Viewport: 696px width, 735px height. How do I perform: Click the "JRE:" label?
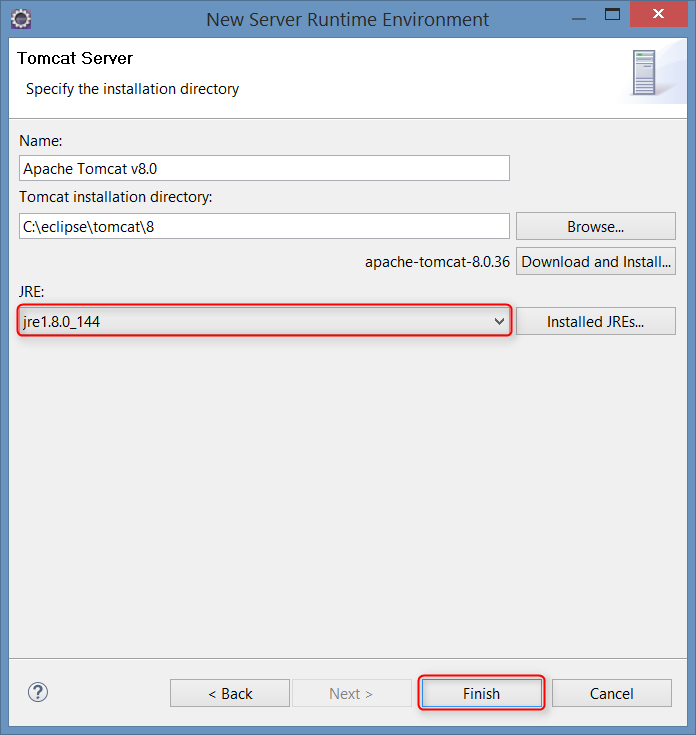(x=31, y=292)
